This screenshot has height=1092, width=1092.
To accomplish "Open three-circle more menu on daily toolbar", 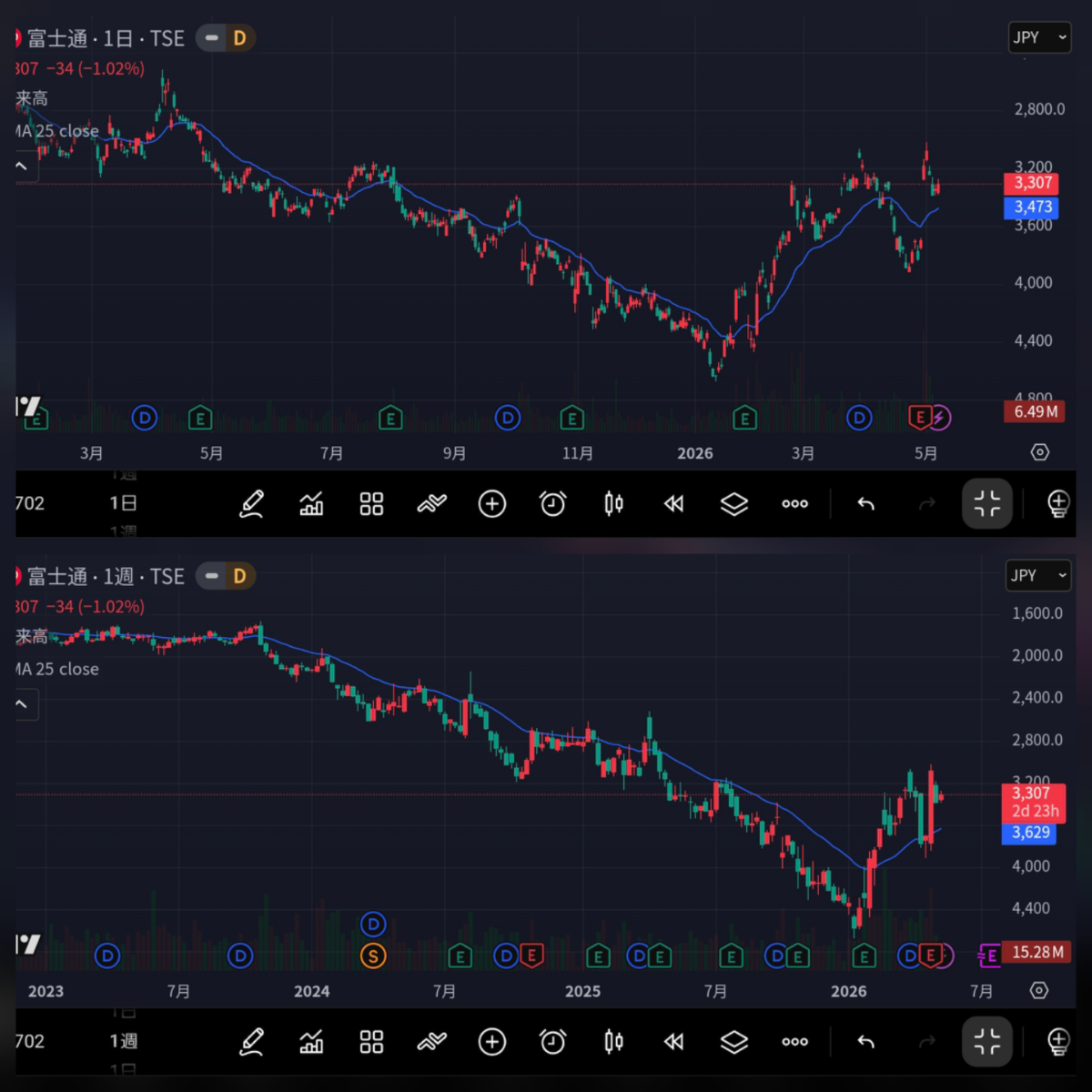I will 794,503.
